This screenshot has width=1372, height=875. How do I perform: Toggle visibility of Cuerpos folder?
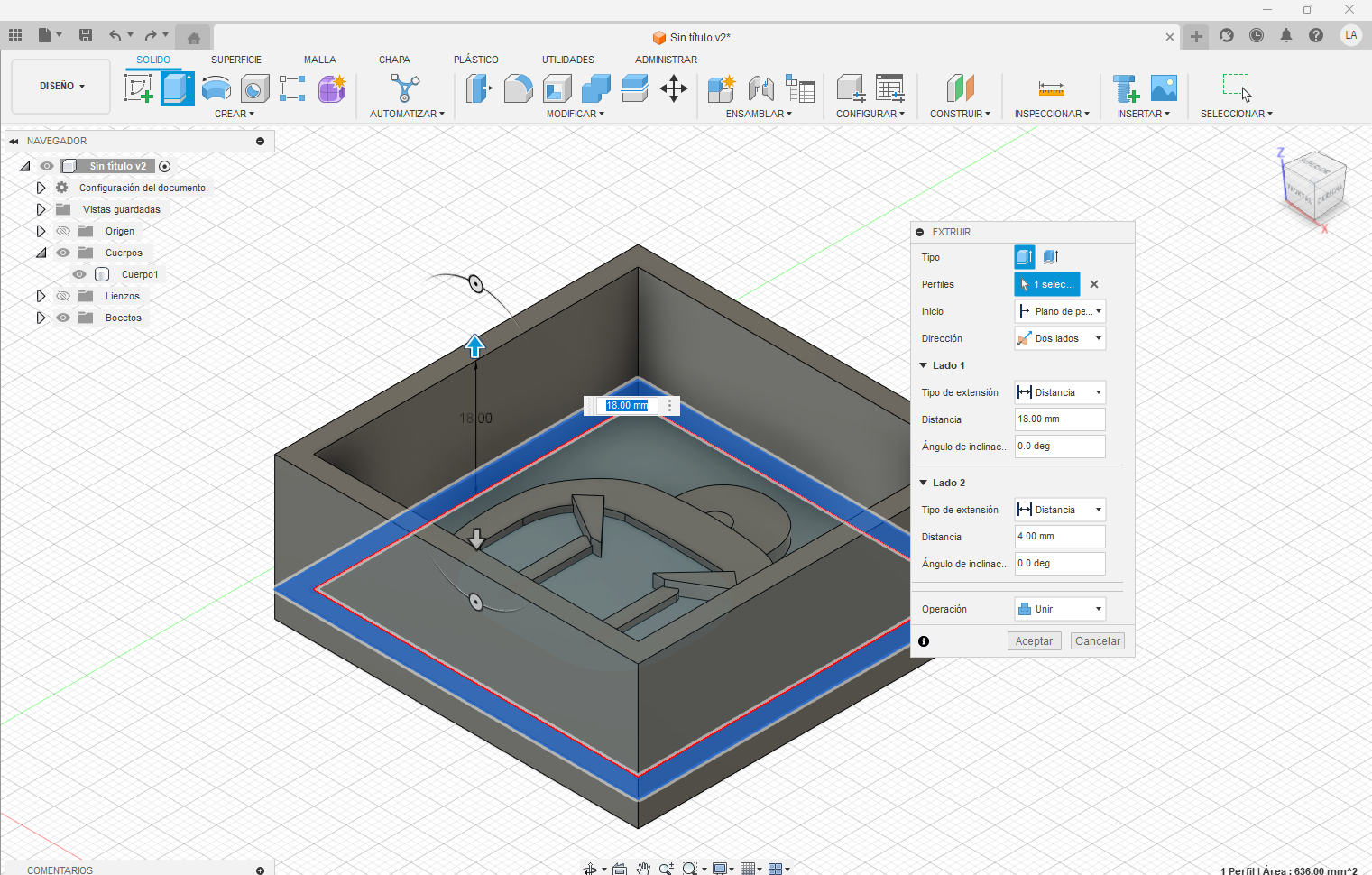tap(63, 253)
